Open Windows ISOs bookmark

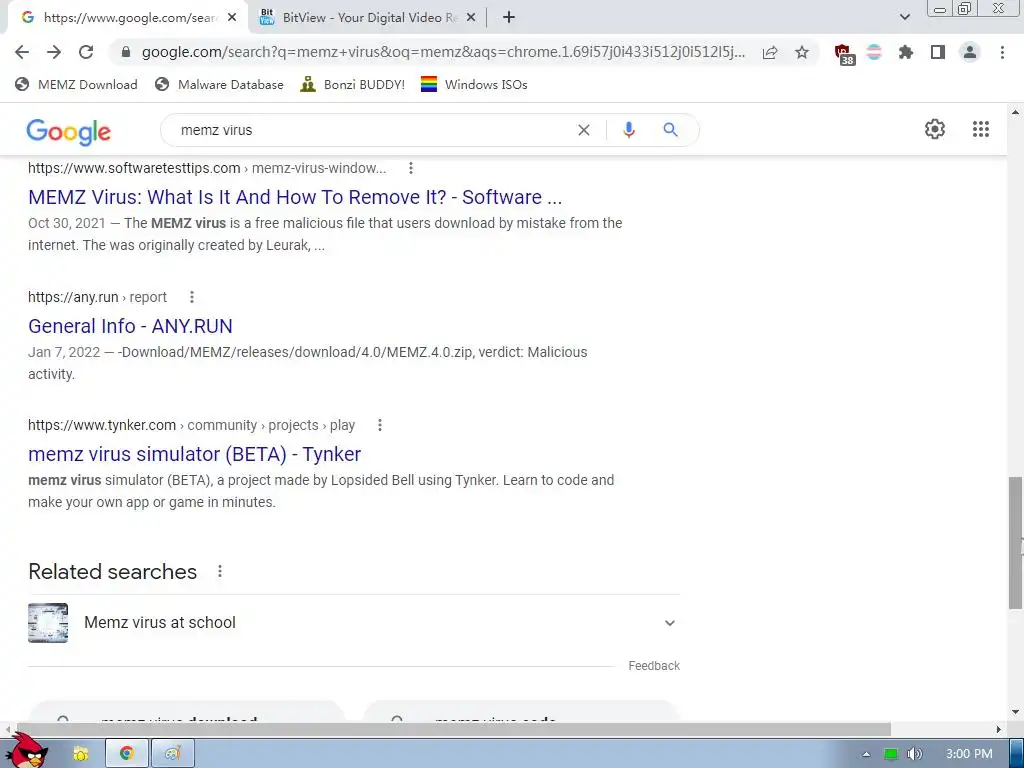point(474,84)
